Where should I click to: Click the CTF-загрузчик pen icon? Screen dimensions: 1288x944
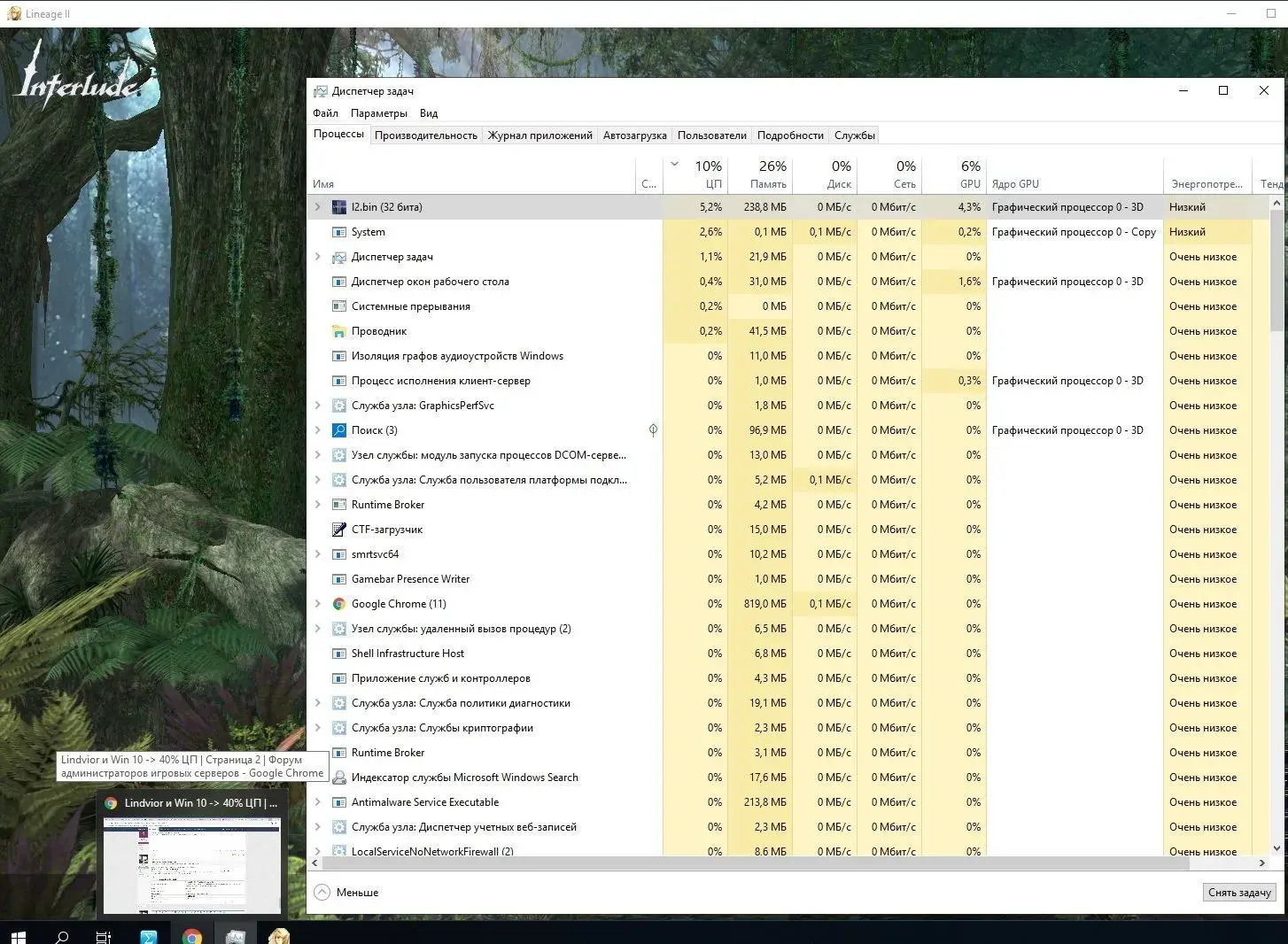coord(338,530)
